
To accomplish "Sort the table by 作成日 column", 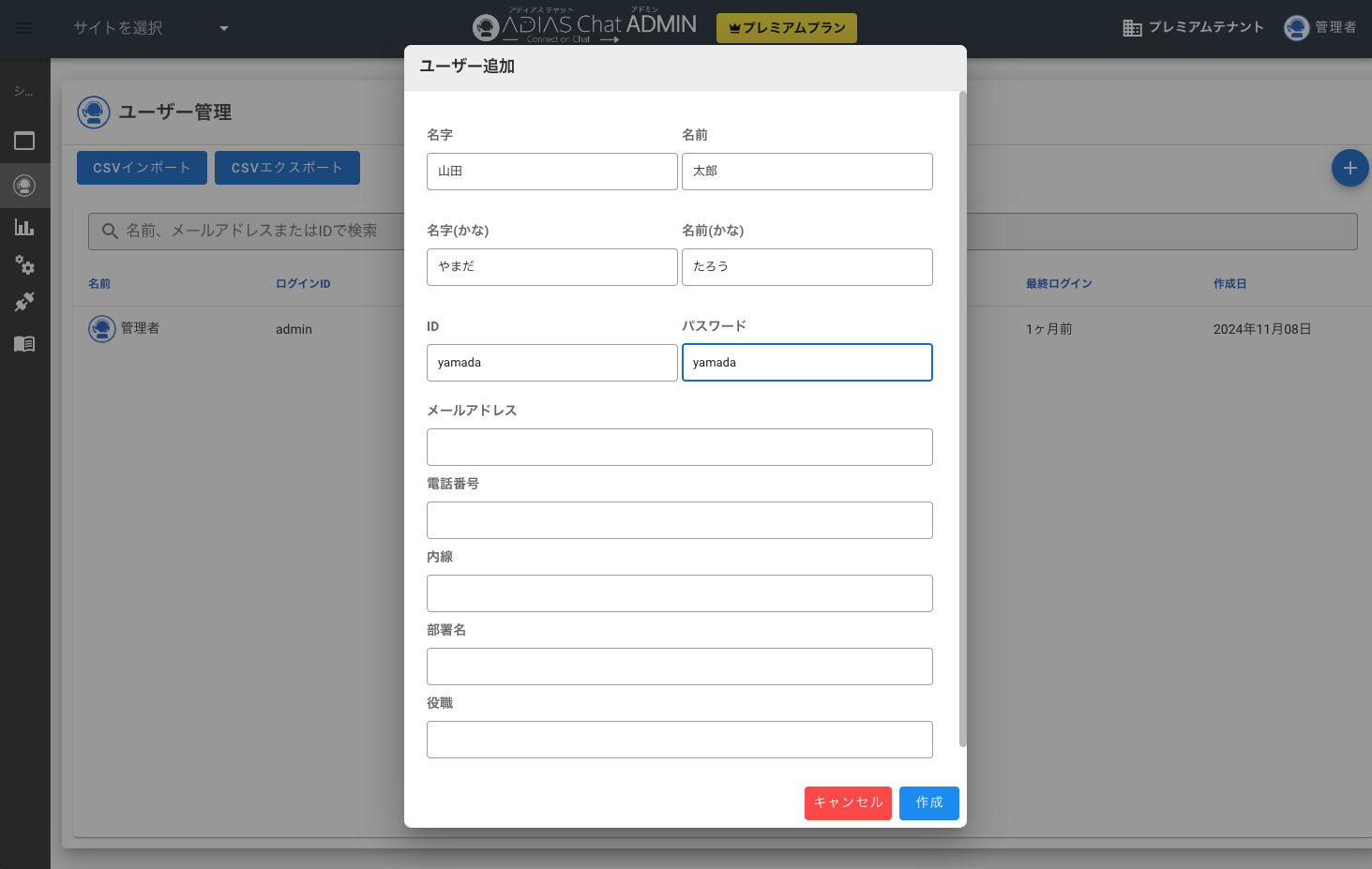I will (x=1229, y=283).
